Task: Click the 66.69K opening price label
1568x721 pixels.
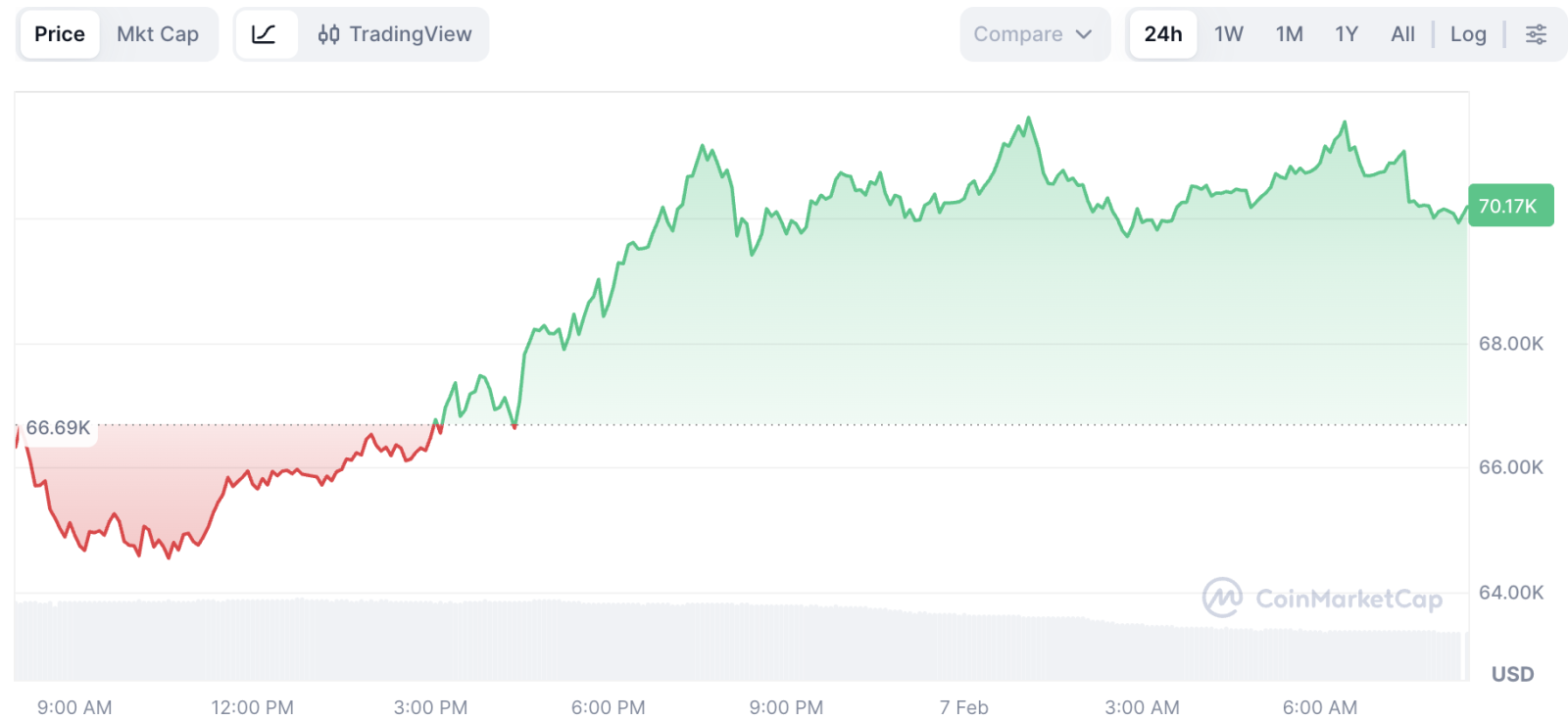Action: (x=58, y=428)
